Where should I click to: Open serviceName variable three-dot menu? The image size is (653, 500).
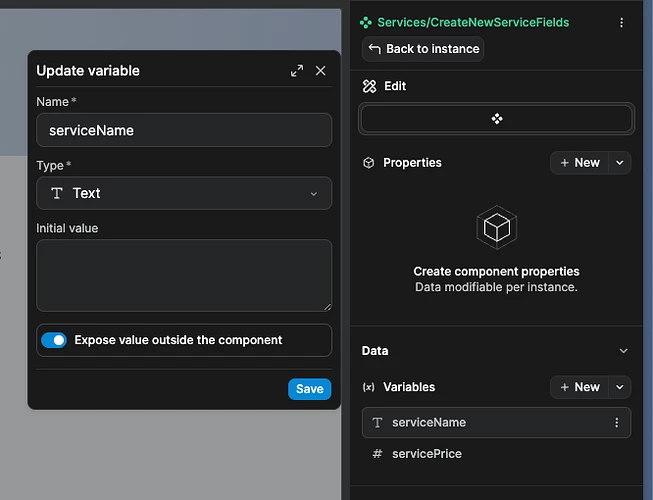pyautogui.click(x=617, y=423)
